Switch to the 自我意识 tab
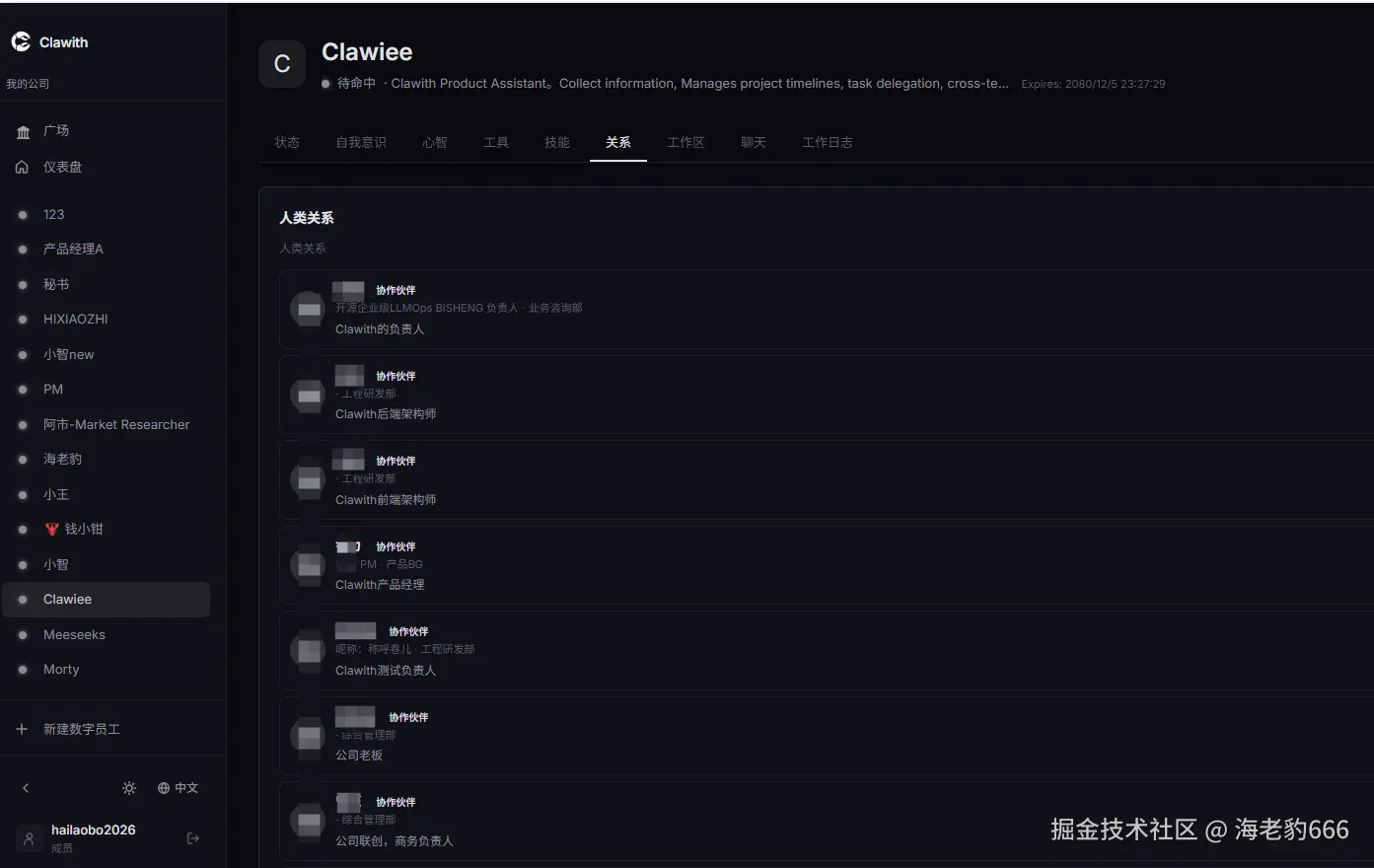This screenshot has width=1374, height=868. point(361,142)
